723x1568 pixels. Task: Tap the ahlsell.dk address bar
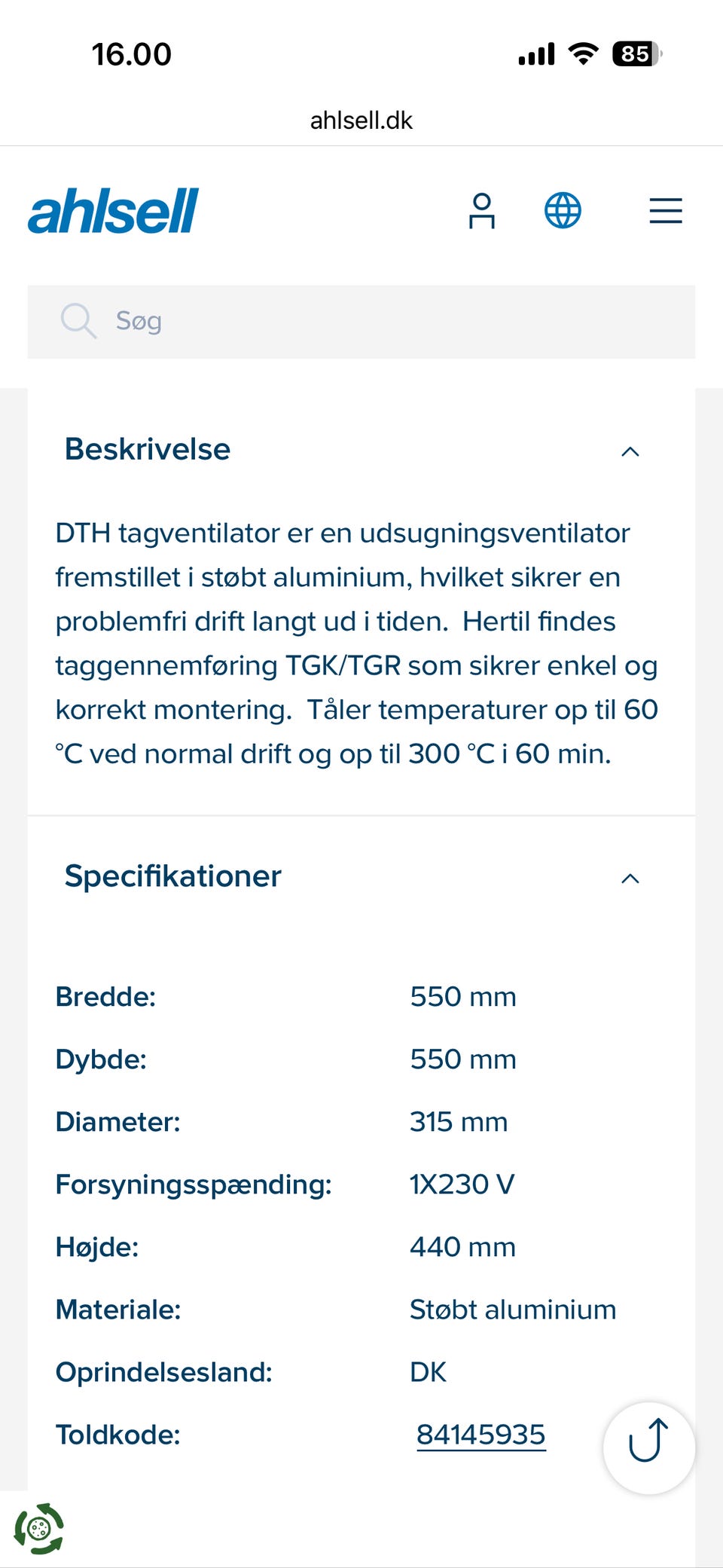pyautogui.click(x=361, y=121)
